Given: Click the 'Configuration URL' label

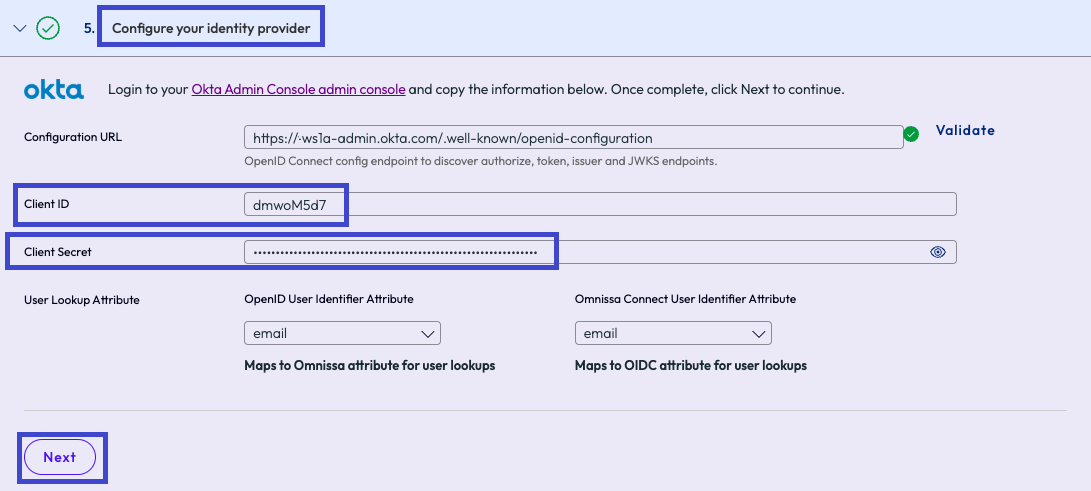Looking at the screenshot, I should pyautogui.click(x=73, y=137).
